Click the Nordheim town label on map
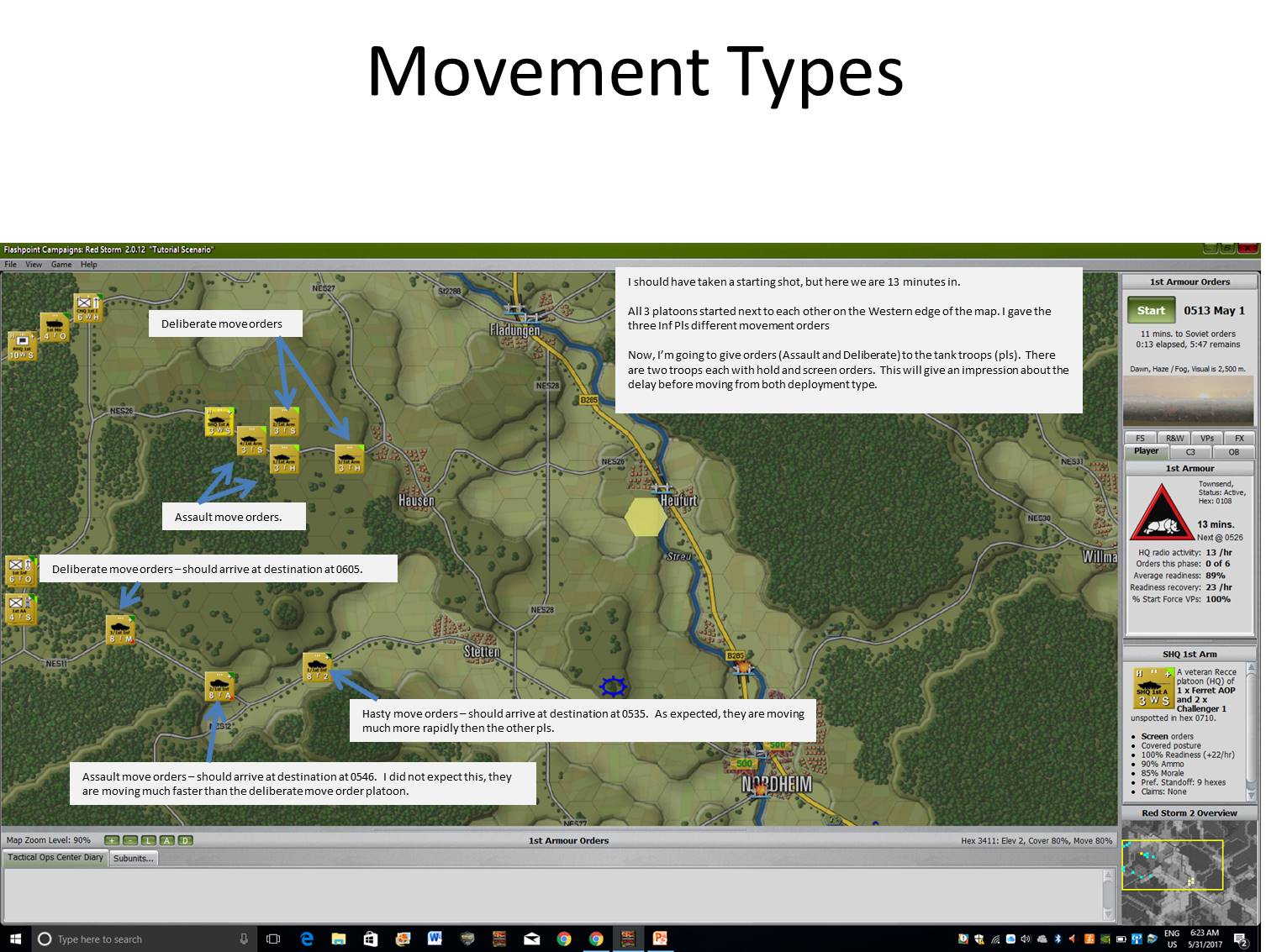The height and width of the screenshot is (952, 1266). pyautogui.click(x=777, y=784)
